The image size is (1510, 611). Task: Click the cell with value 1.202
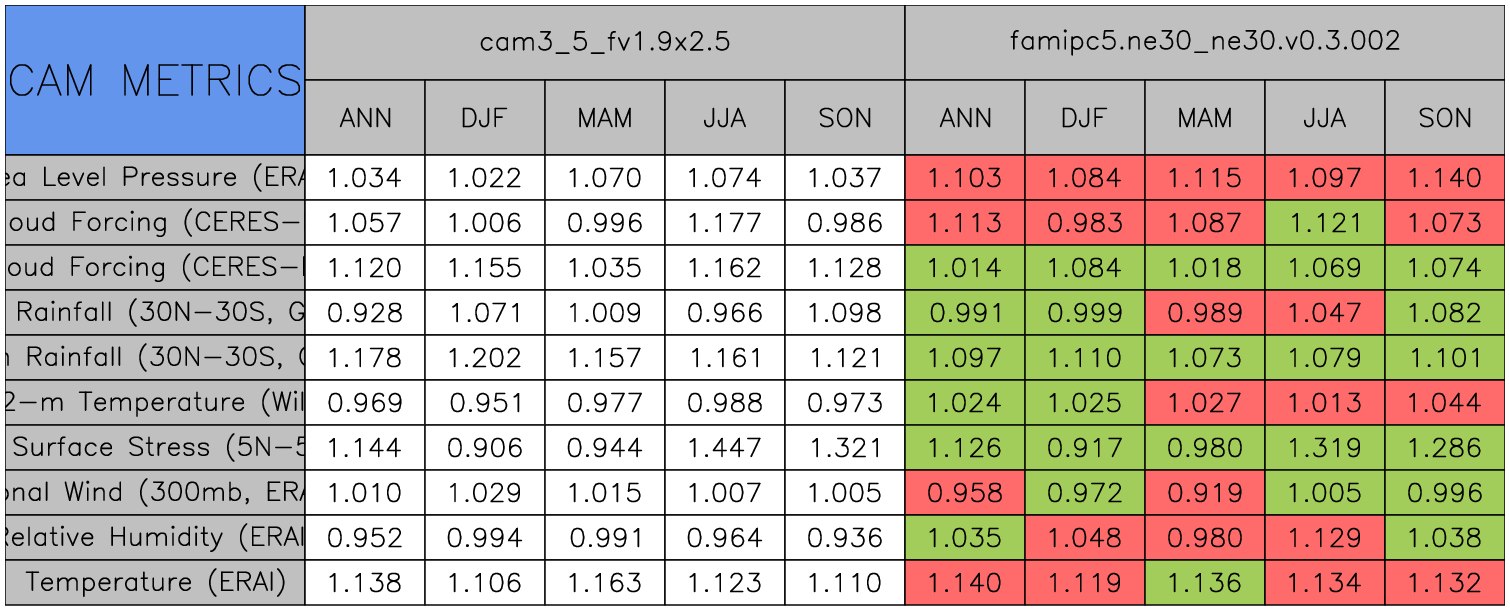(484, 358)
